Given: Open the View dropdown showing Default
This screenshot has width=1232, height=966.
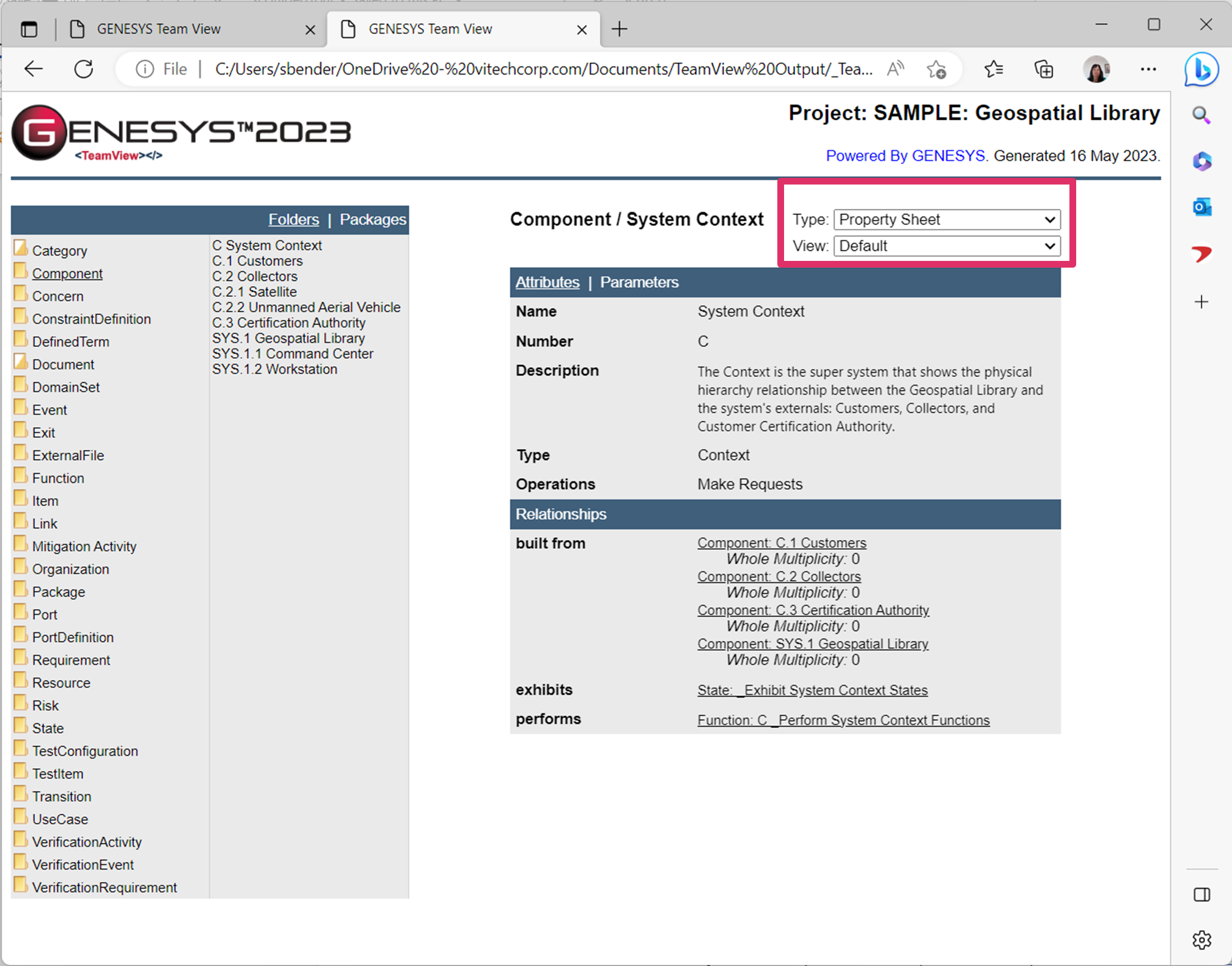Looking at the screenshot, I should click(x=947, y=246).
